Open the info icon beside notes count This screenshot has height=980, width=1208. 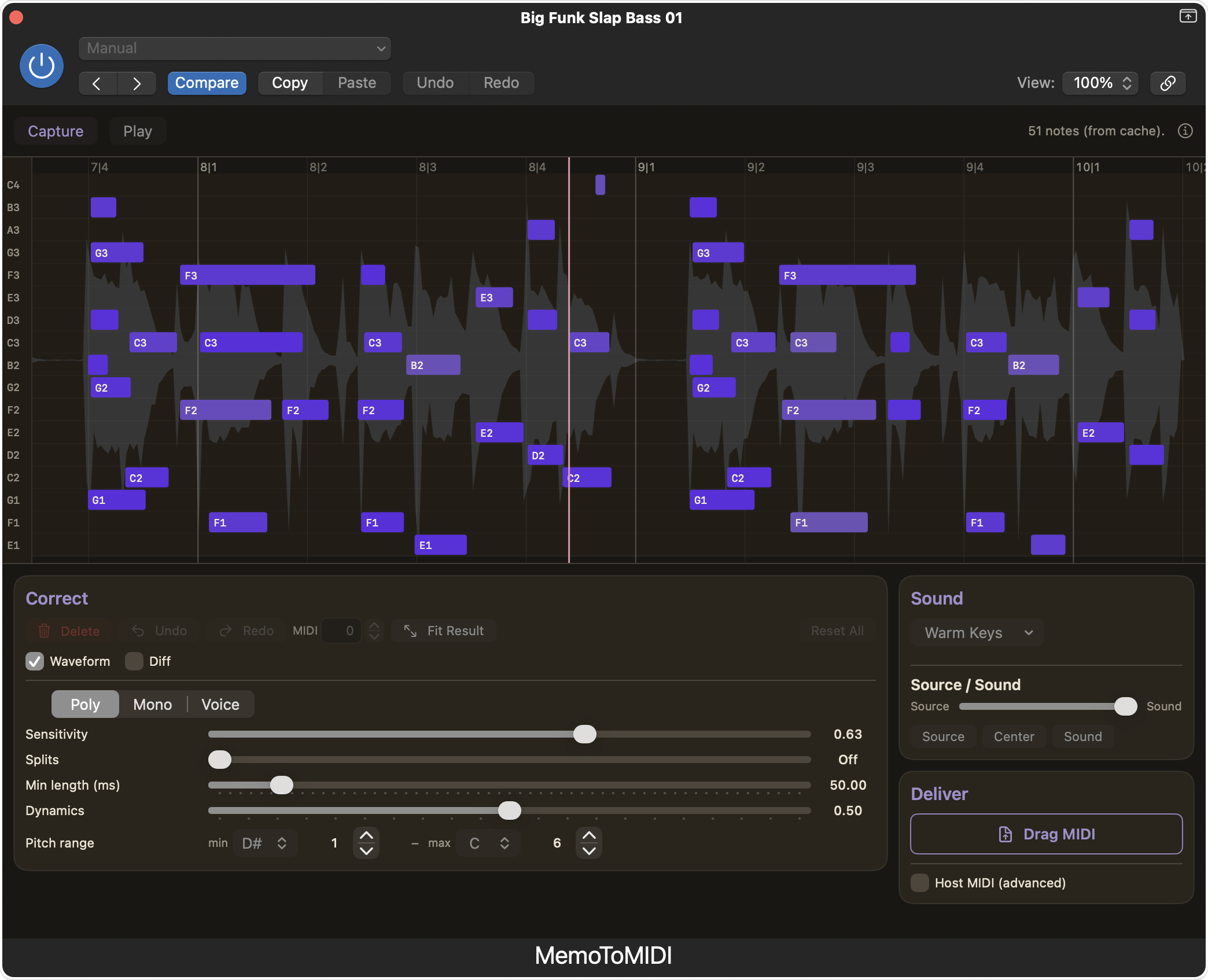tap(1185, 131)
